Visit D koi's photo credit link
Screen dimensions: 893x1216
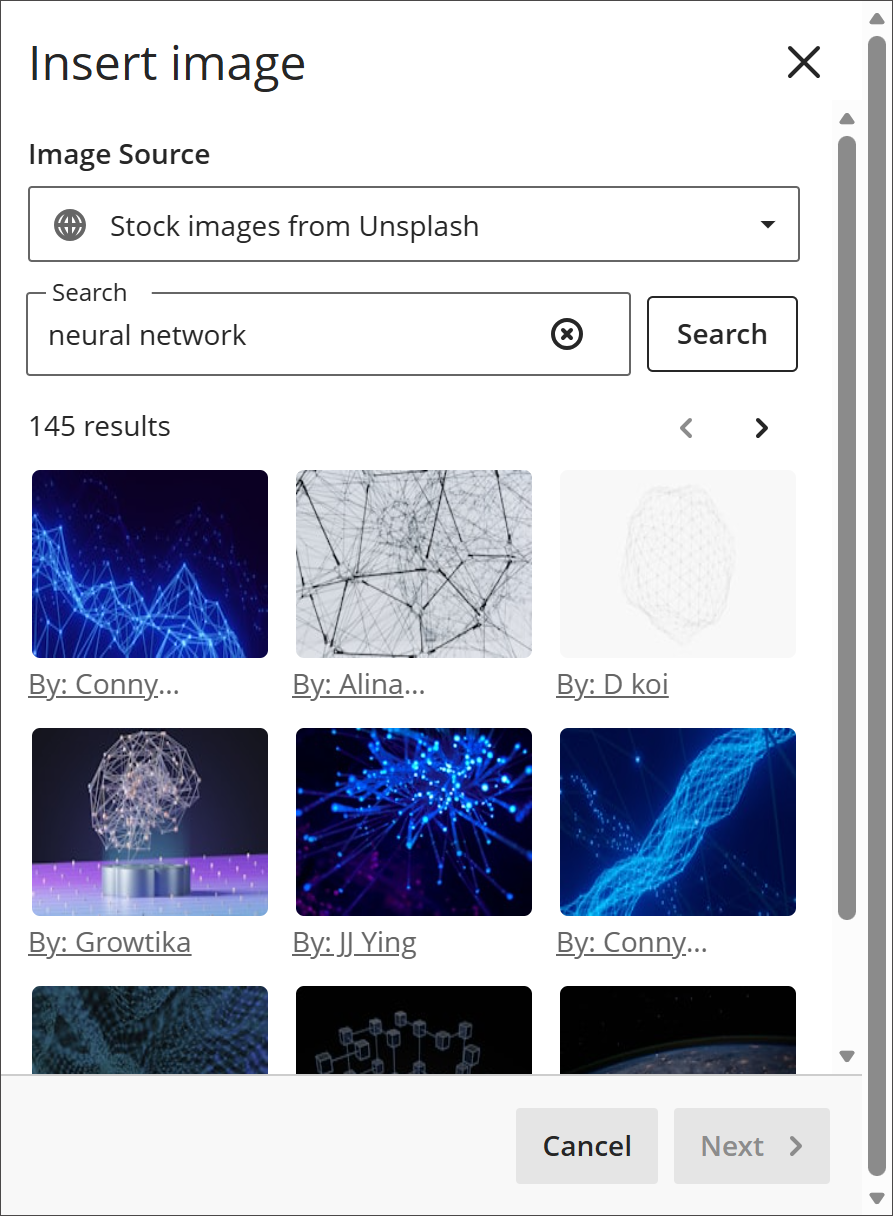pyautogui.click(x=612, y=684)
